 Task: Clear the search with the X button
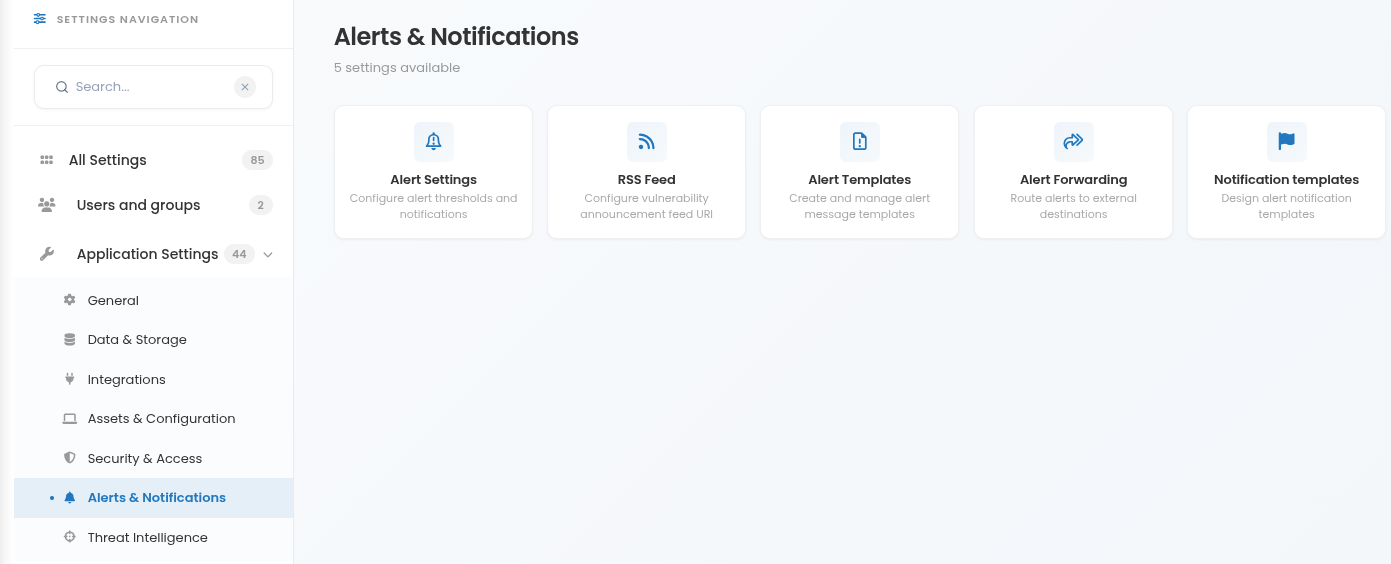tap(245, 87)
